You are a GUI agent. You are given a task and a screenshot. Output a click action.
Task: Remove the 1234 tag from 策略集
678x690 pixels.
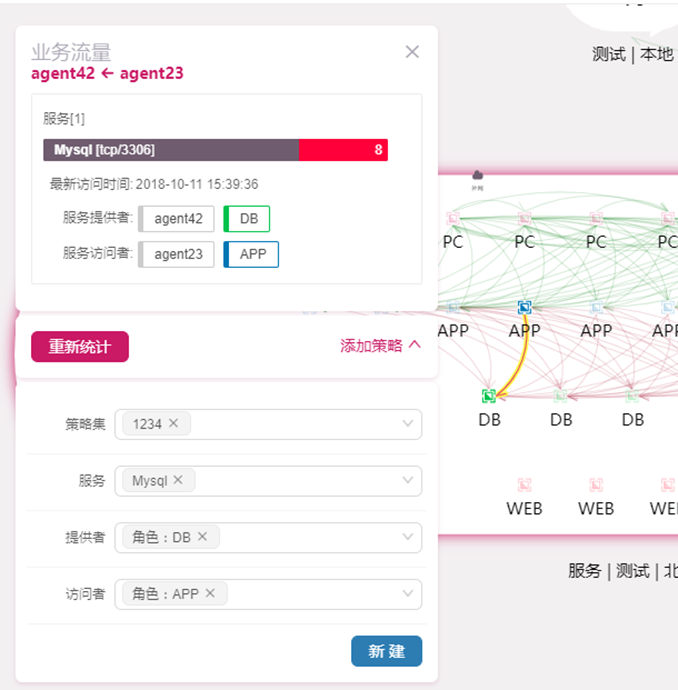coord(173,424)
